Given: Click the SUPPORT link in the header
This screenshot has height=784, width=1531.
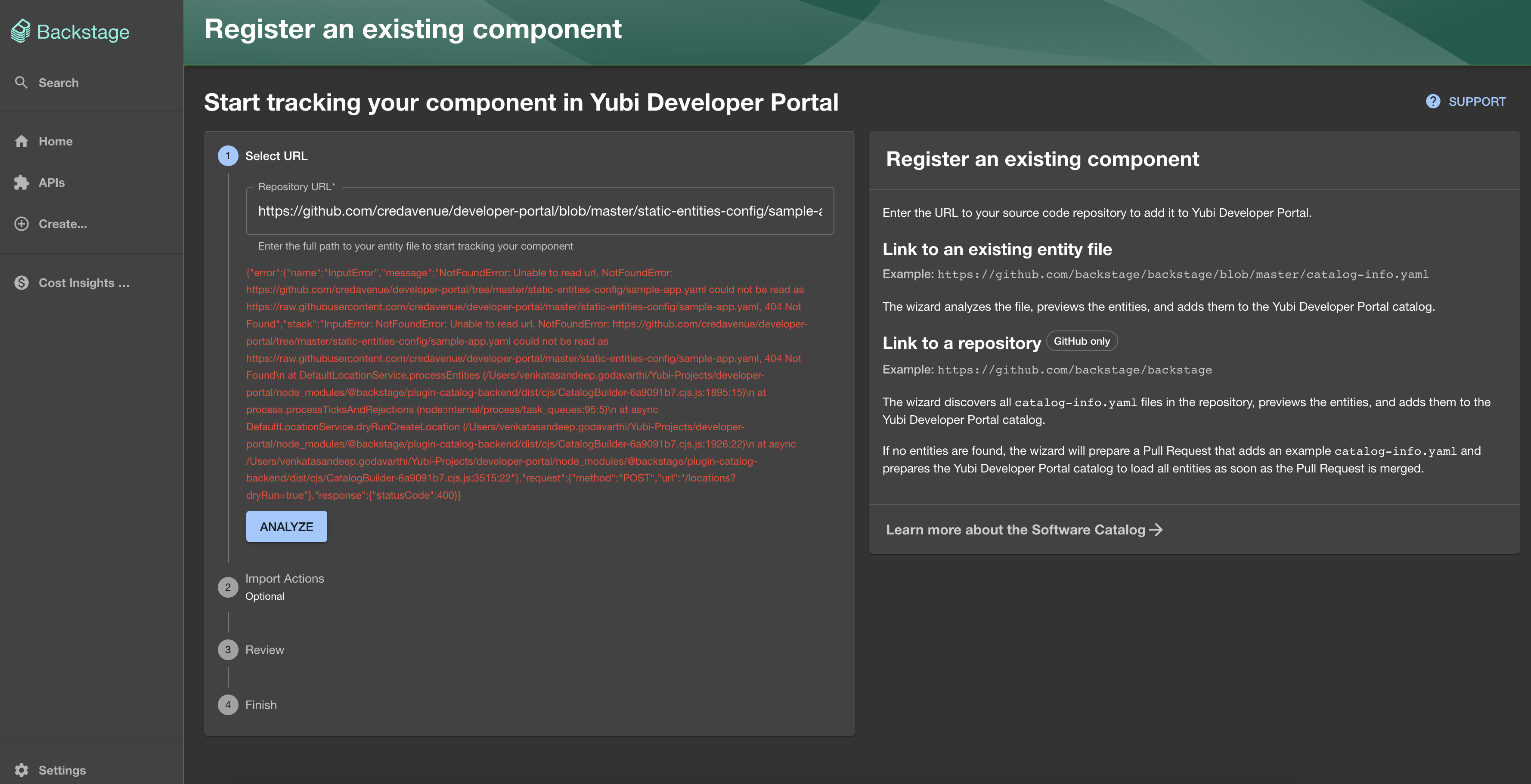Looking at the screenshot, I should pos(1476,101).
